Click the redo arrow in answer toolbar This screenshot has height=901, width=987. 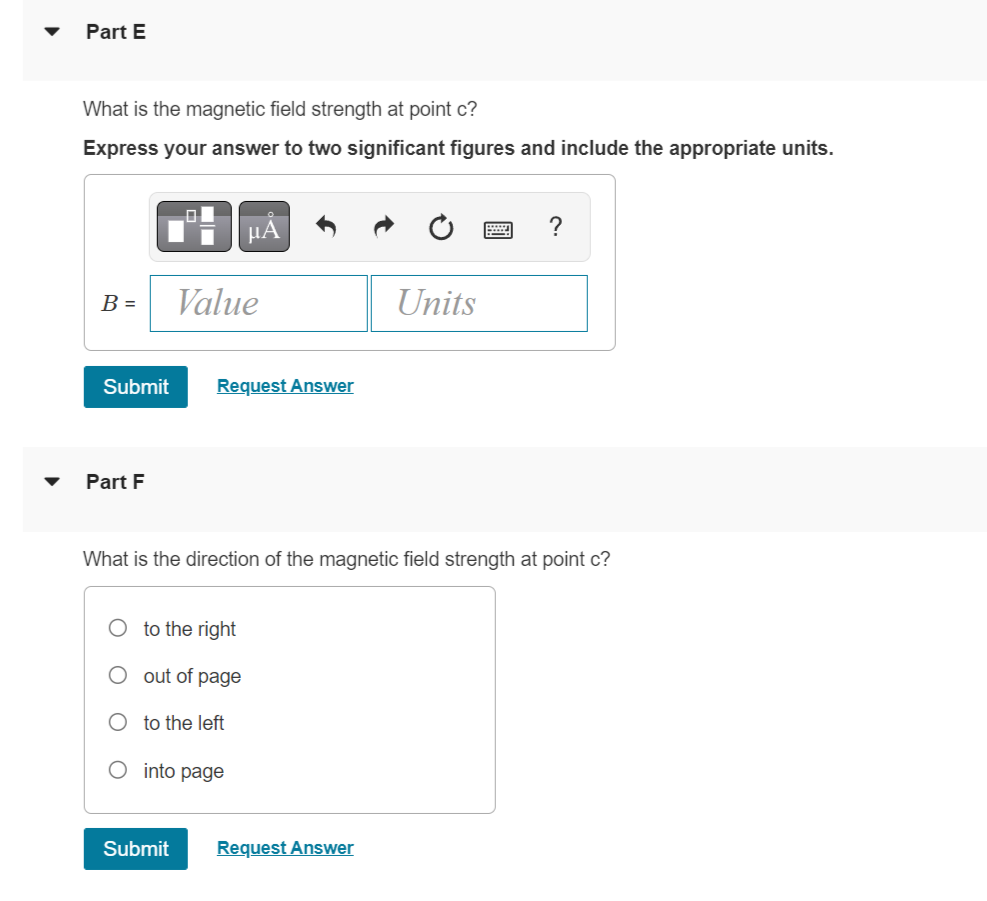click(383, 227)
